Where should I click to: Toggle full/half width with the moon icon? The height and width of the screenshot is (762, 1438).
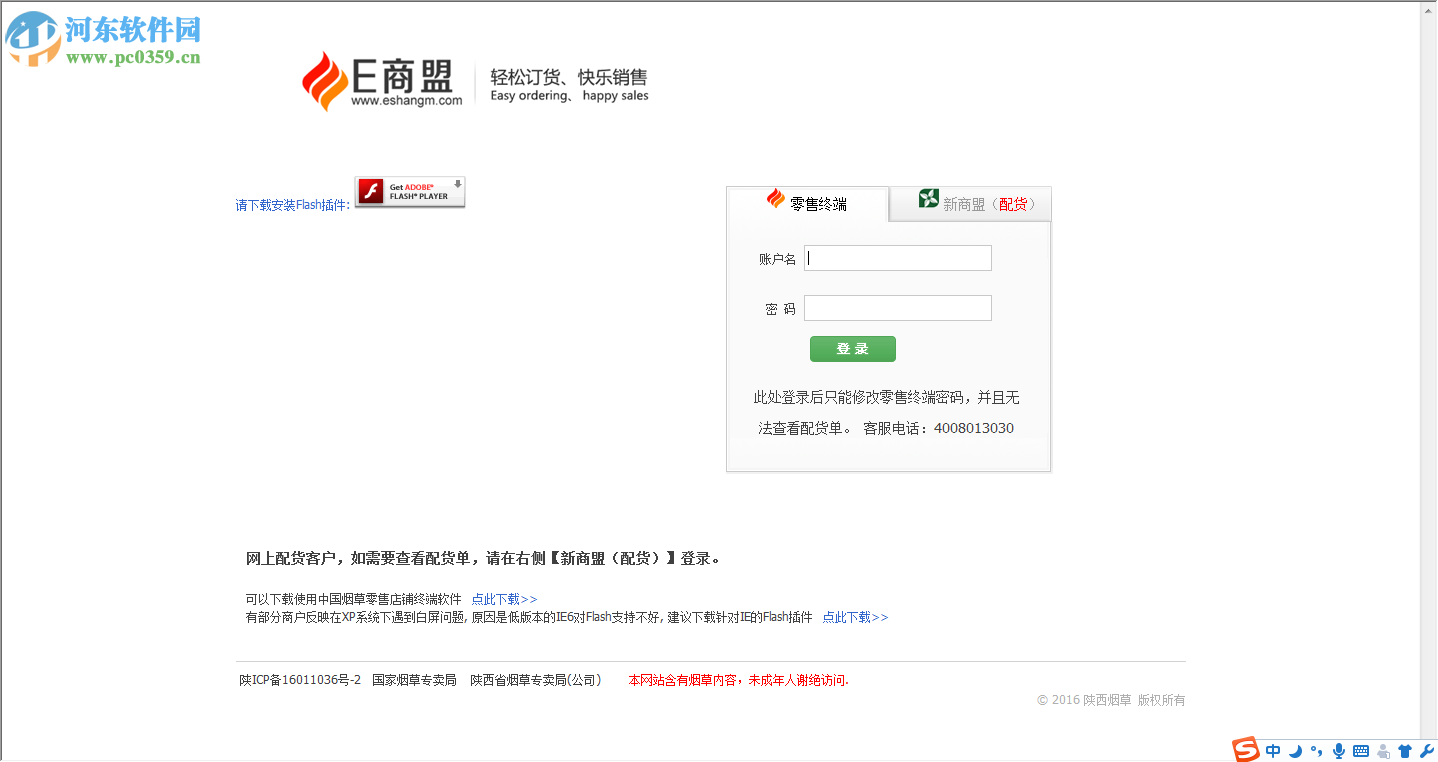click(x=1295, y=751)
